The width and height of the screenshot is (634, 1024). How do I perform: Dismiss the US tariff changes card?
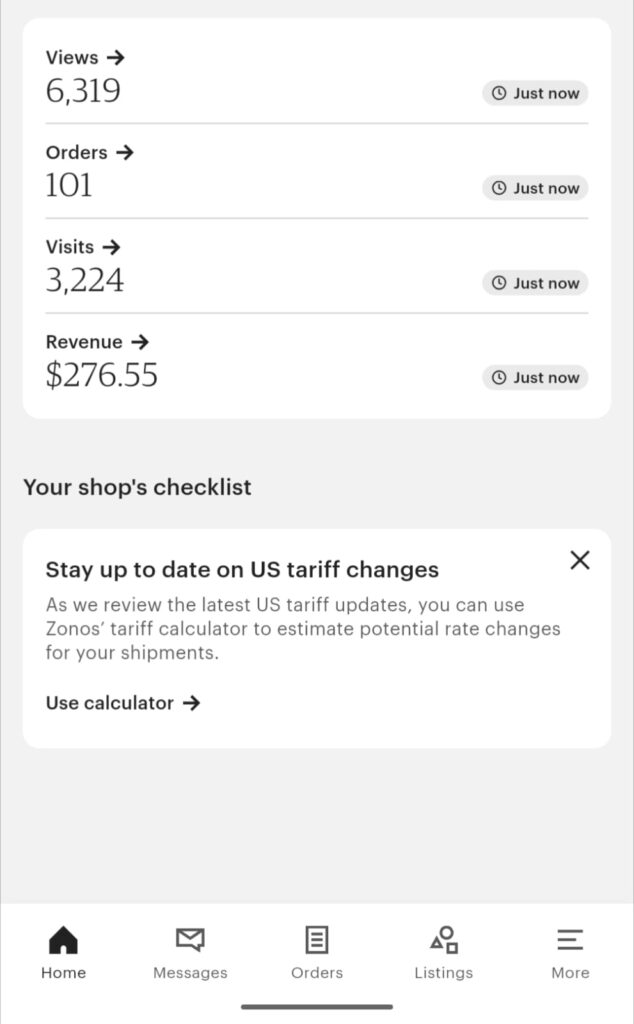[580, 560]
